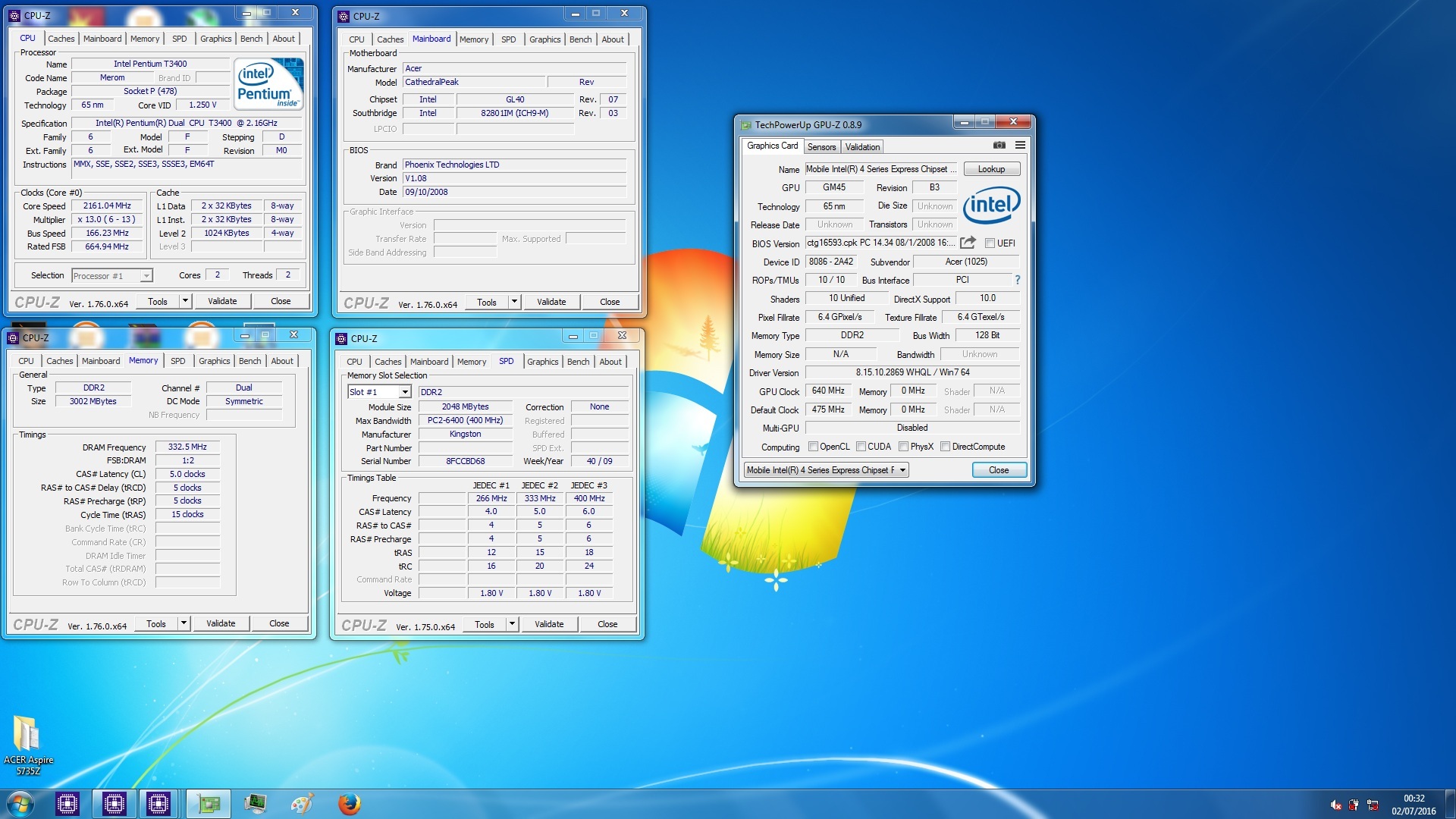Screen dimensions: 1456x819
Task: Click the Intel Pentium T3400 name value
Action: coord(150,64)
